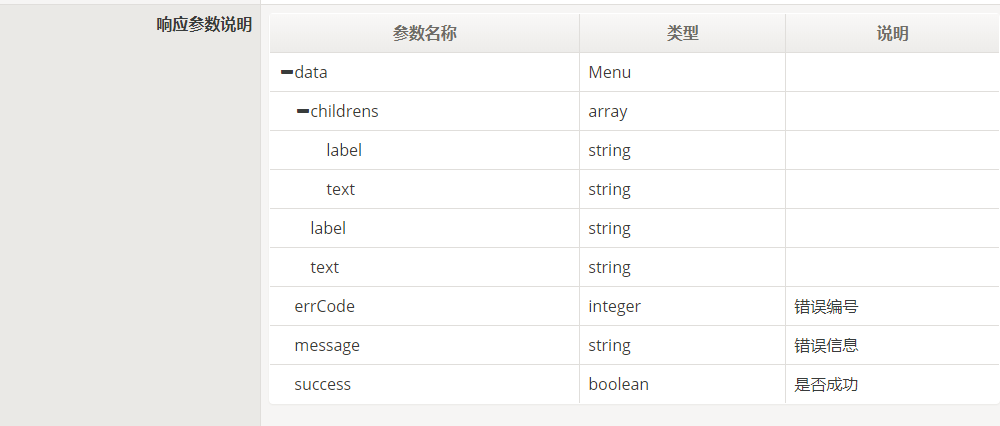1000x426 pixels.
Task: Select the label row nested under childrens
Action: (635, 151)
